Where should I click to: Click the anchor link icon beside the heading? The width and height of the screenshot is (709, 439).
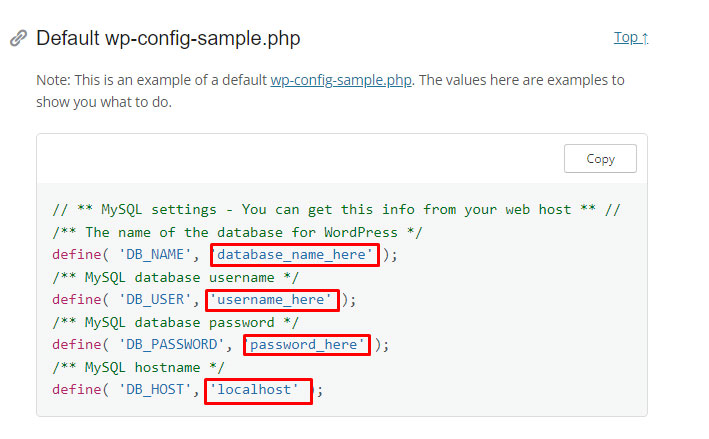[18, 38]
